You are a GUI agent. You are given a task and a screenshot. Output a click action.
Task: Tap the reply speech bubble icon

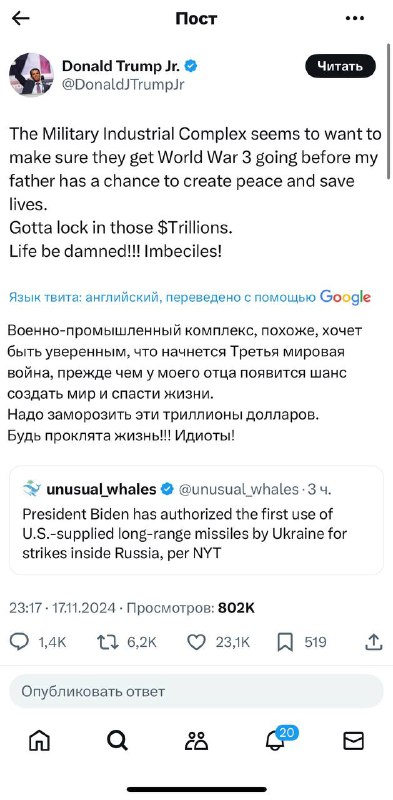click(x=19, y=642)
